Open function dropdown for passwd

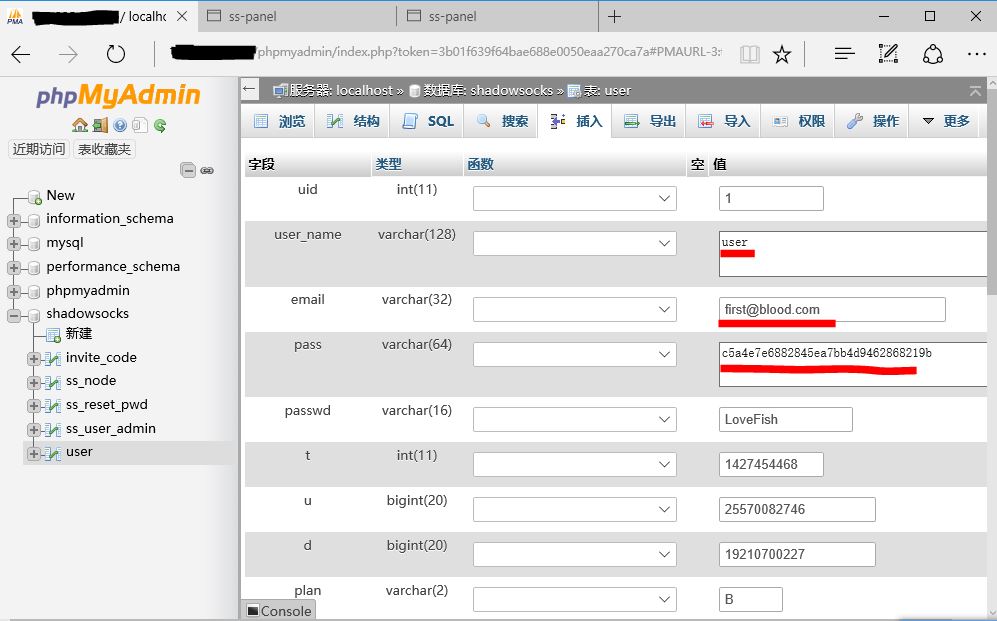(x=575, y=420)
